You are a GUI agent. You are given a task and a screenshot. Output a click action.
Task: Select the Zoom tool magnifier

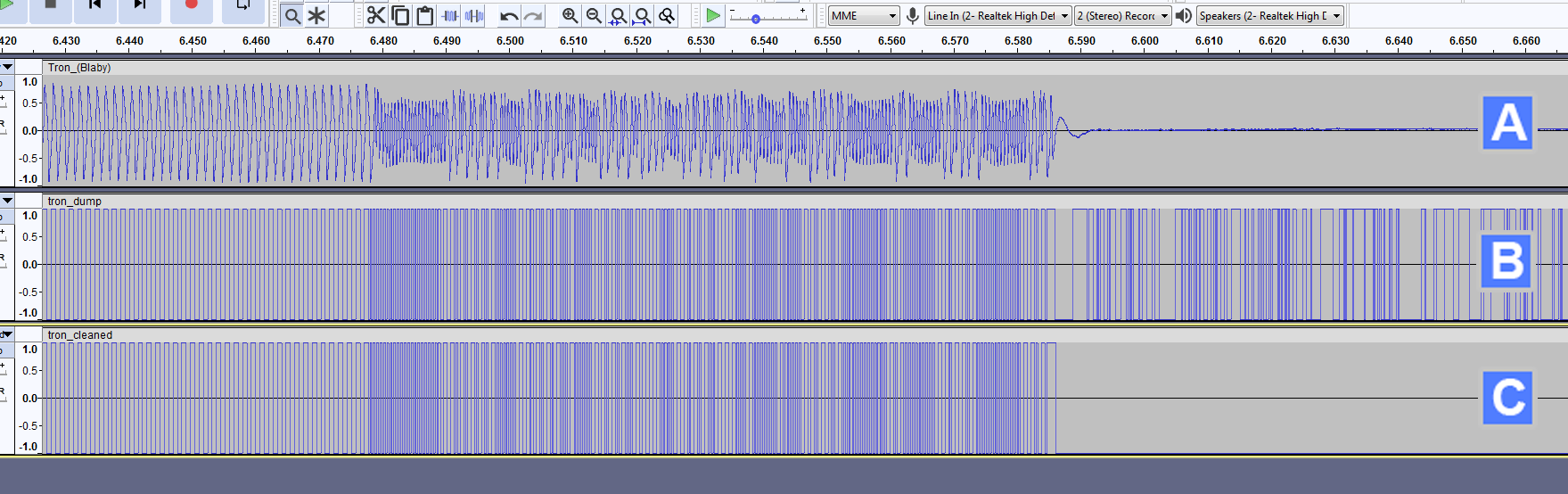[292, 16]
